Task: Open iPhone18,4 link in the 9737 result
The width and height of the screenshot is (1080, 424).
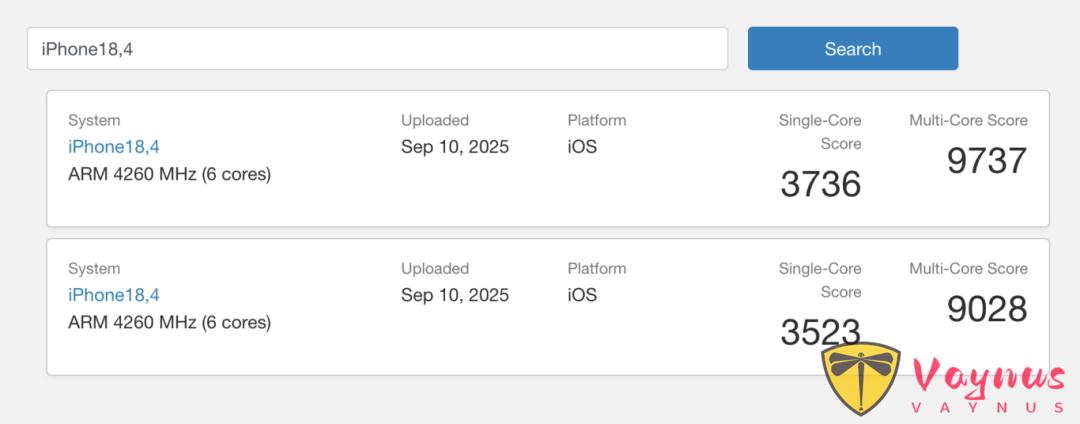Action: click(x=114, y=147)
